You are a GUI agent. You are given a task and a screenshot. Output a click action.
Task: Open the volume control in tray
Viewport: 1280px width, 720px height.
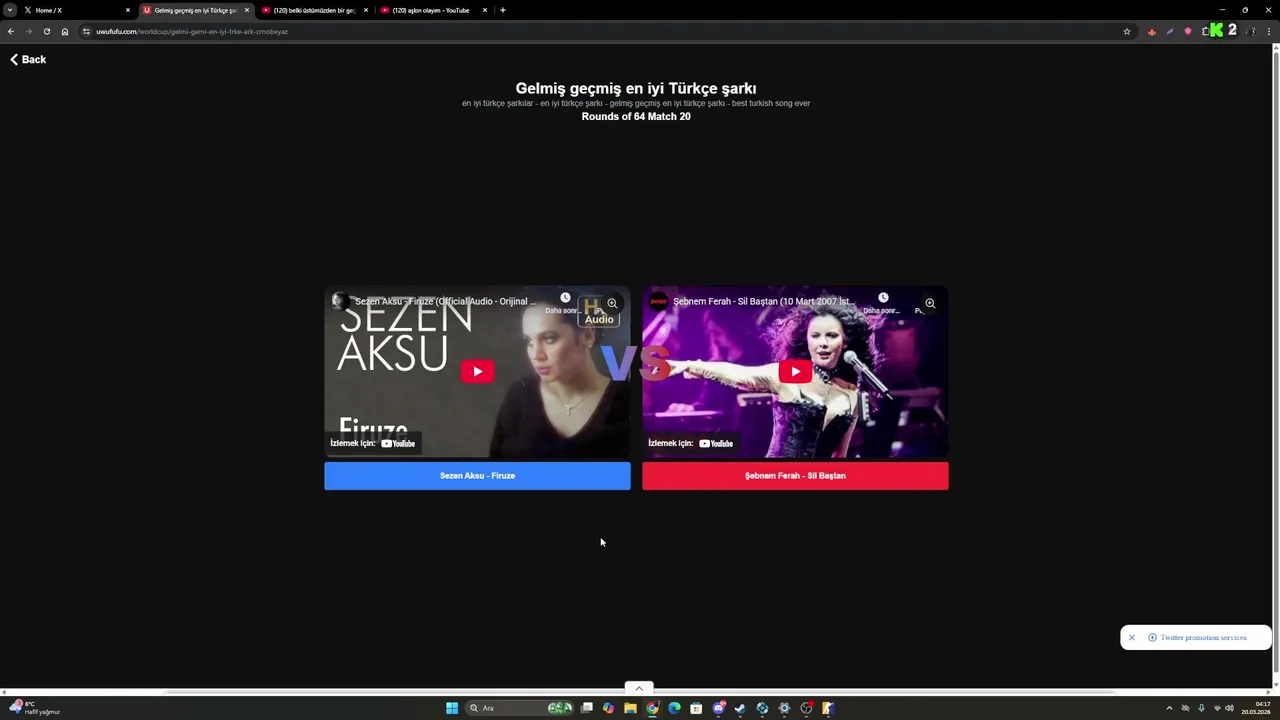[x=1229, y=708]
